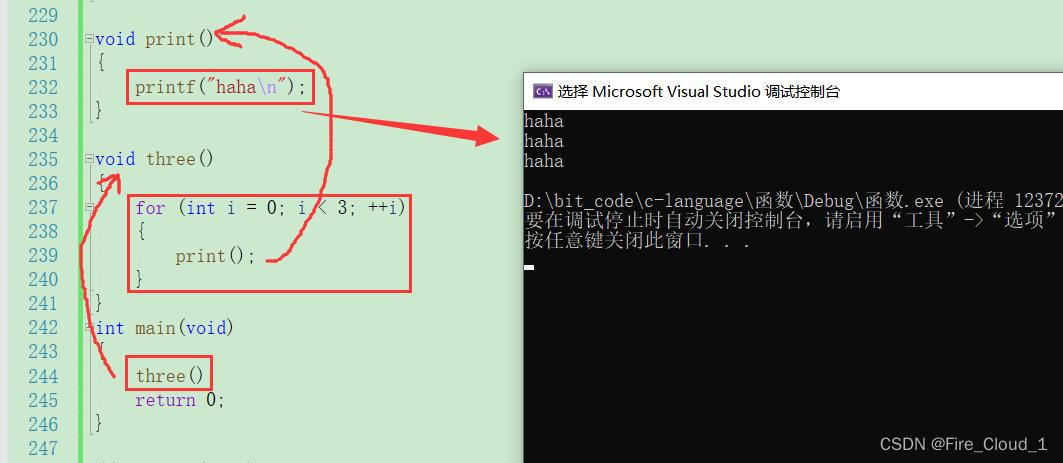
Task: Select line number 229 in the gutter
Action: tap(43, 15)
